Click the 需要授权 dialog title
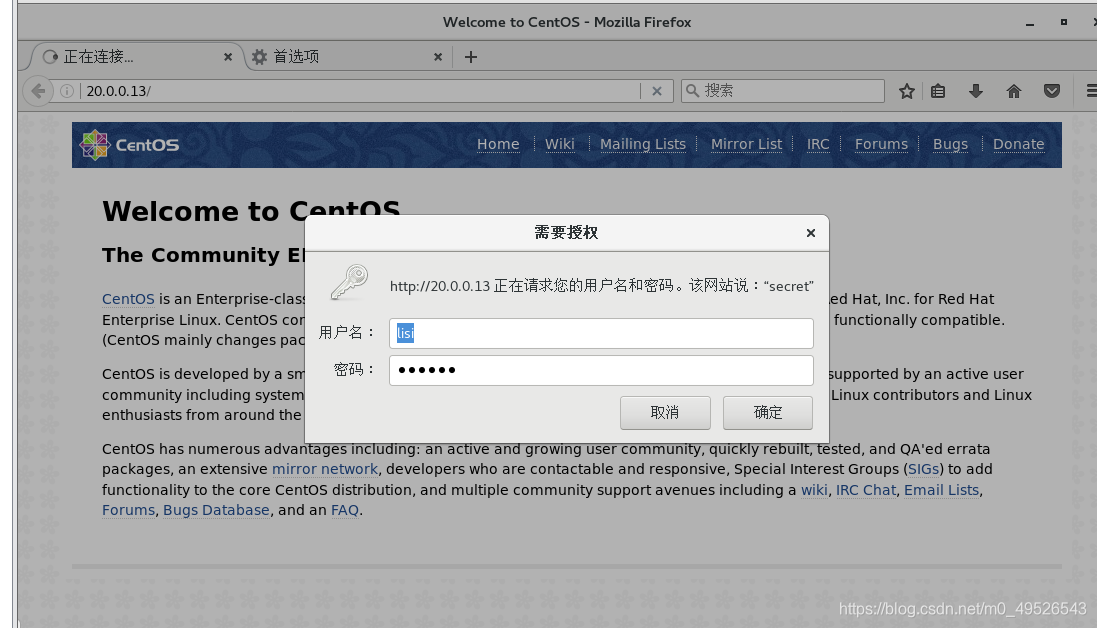Screen dimensions: 1097x628 tap(566, 232)
